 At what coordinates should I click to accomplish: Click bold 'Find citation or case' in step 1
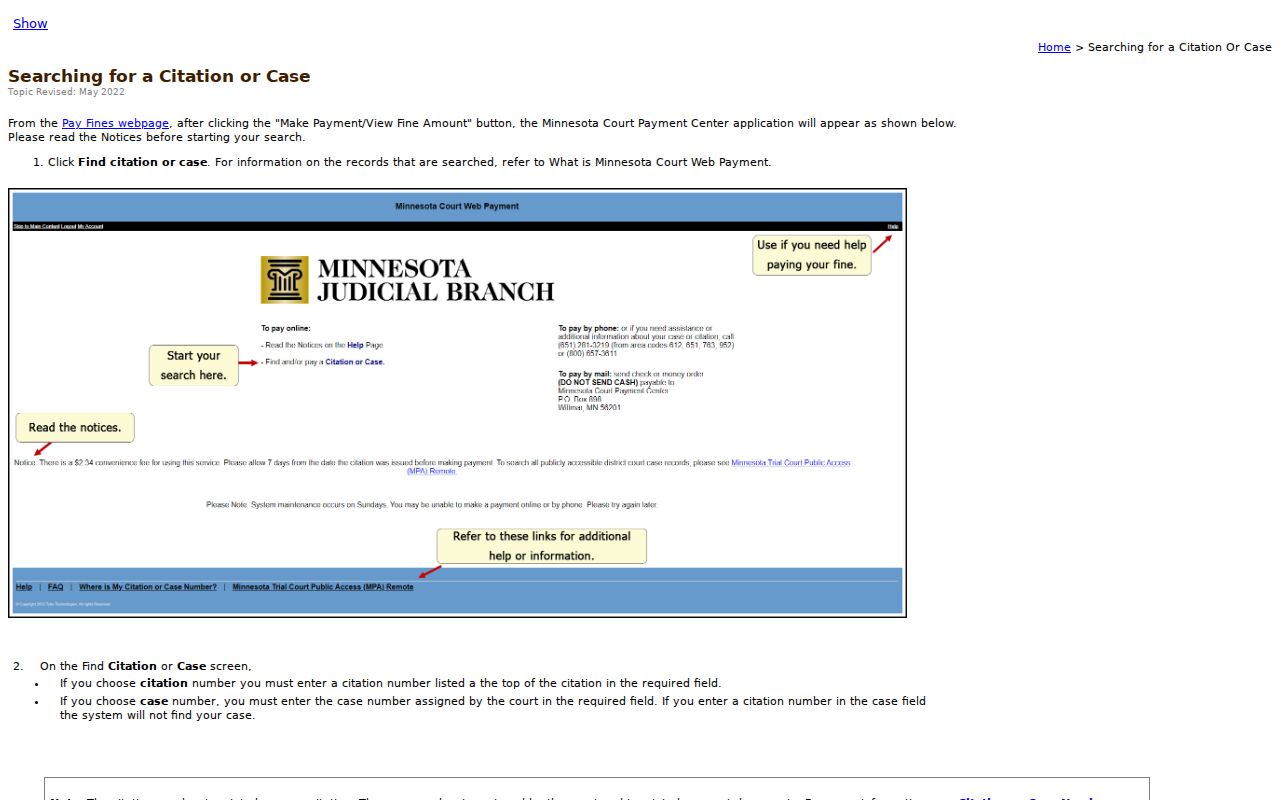tap(143, 162)
